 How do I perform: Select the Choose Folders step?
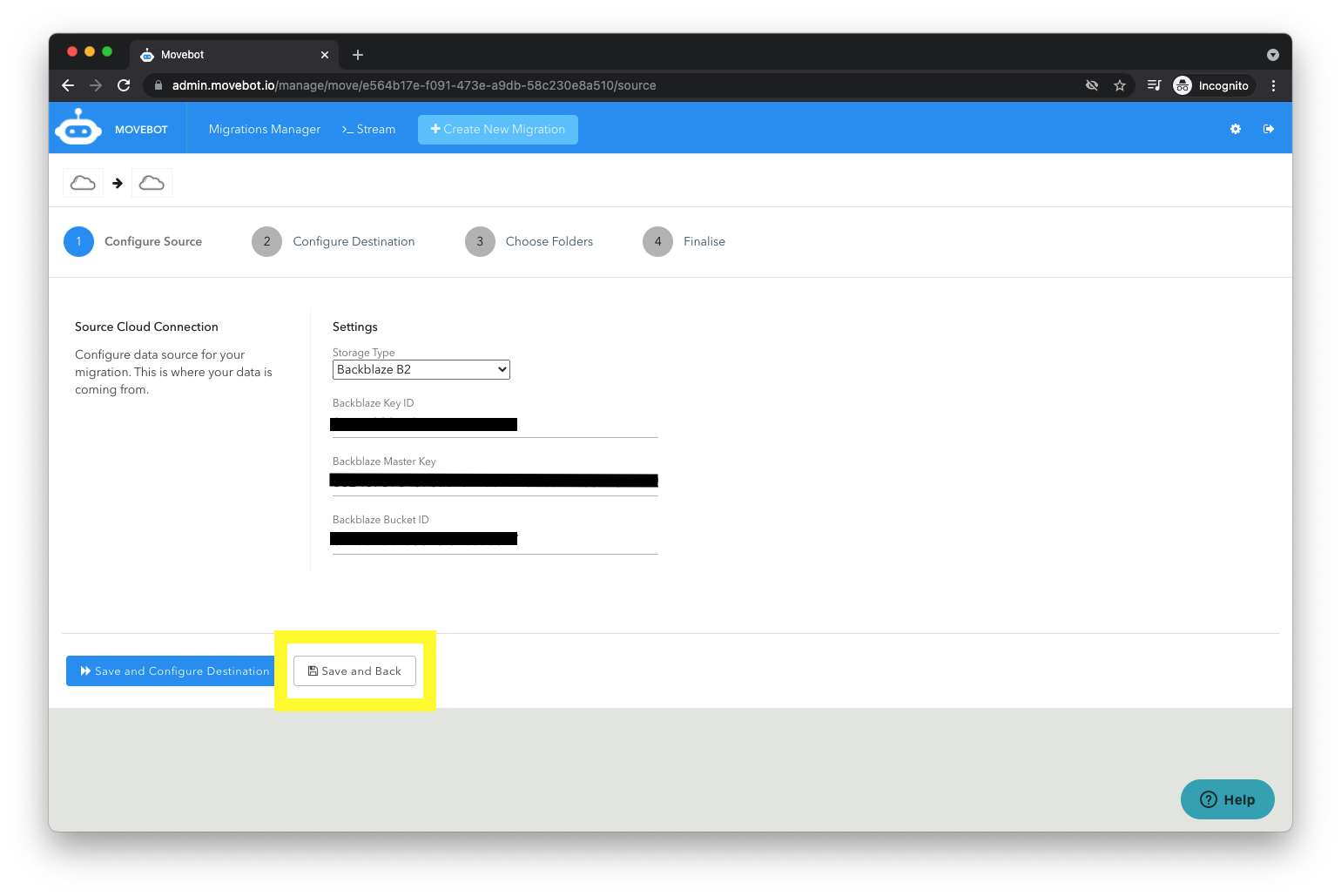529,241
